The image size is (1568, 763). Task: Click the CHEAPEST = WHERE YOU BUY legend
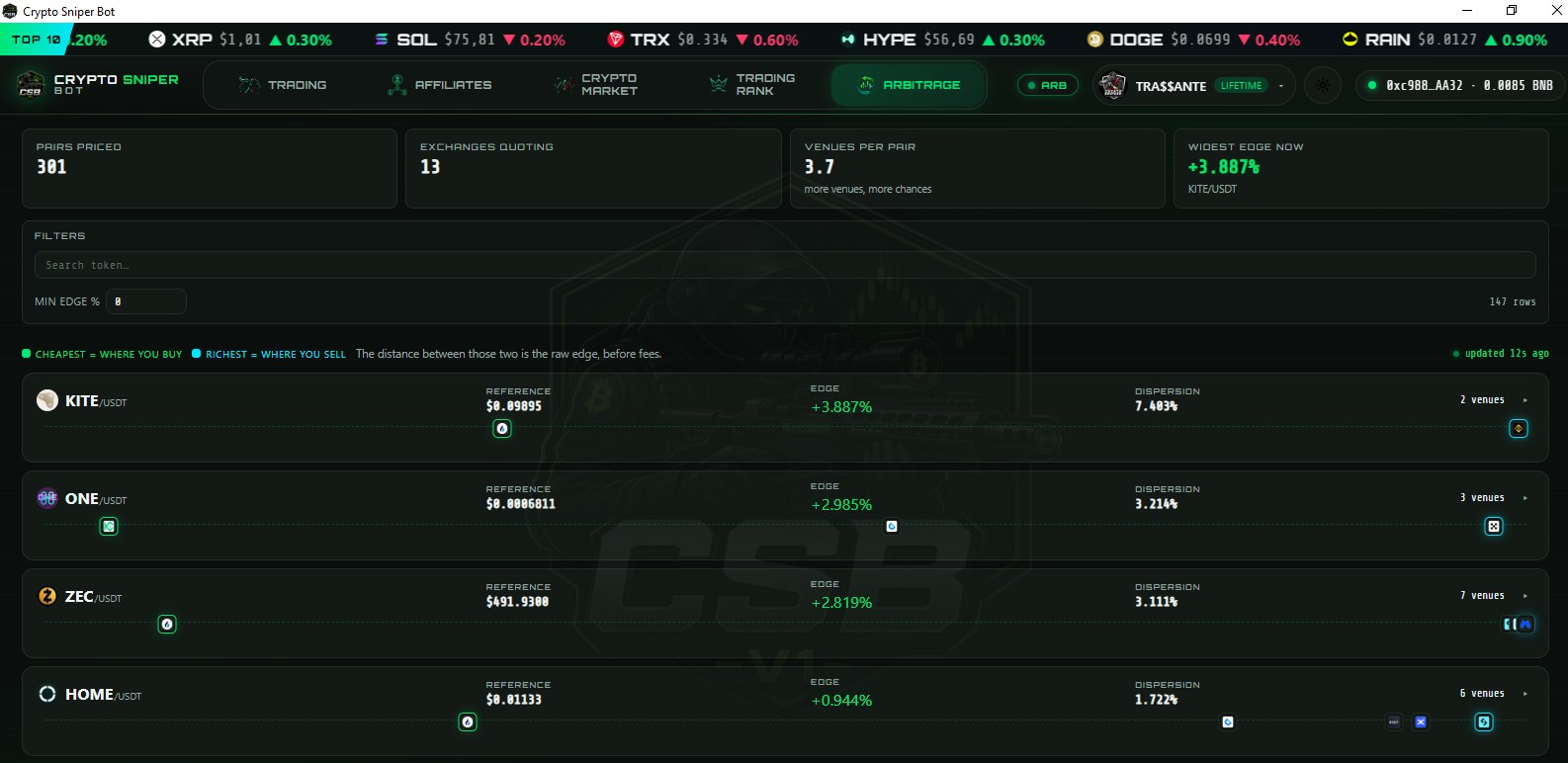(x=102, y=354)
